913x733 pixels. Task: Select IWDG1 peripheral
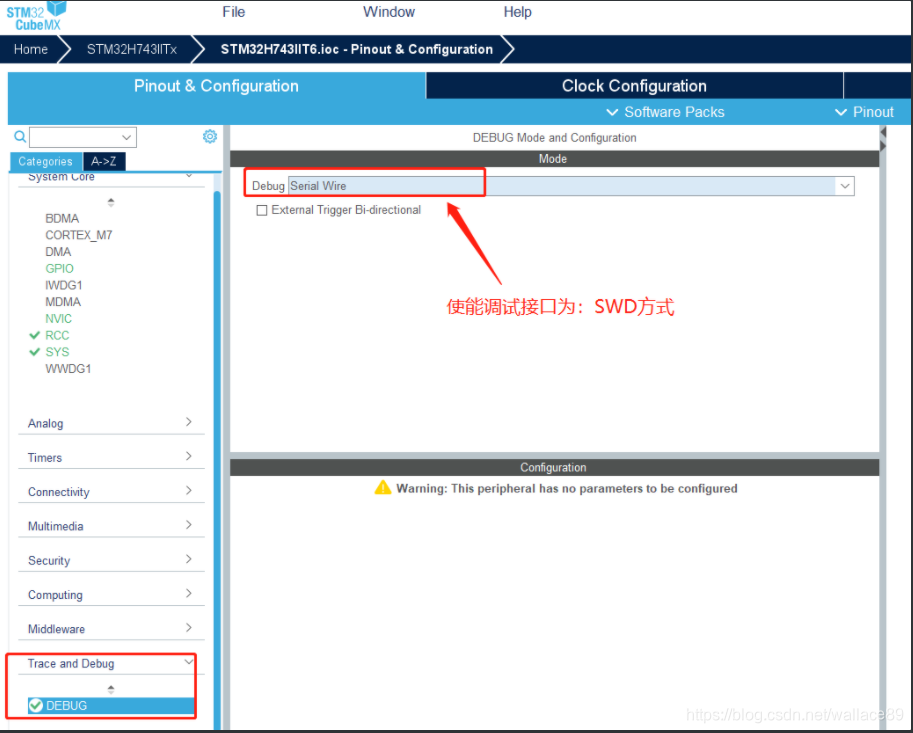coord(64,285)
